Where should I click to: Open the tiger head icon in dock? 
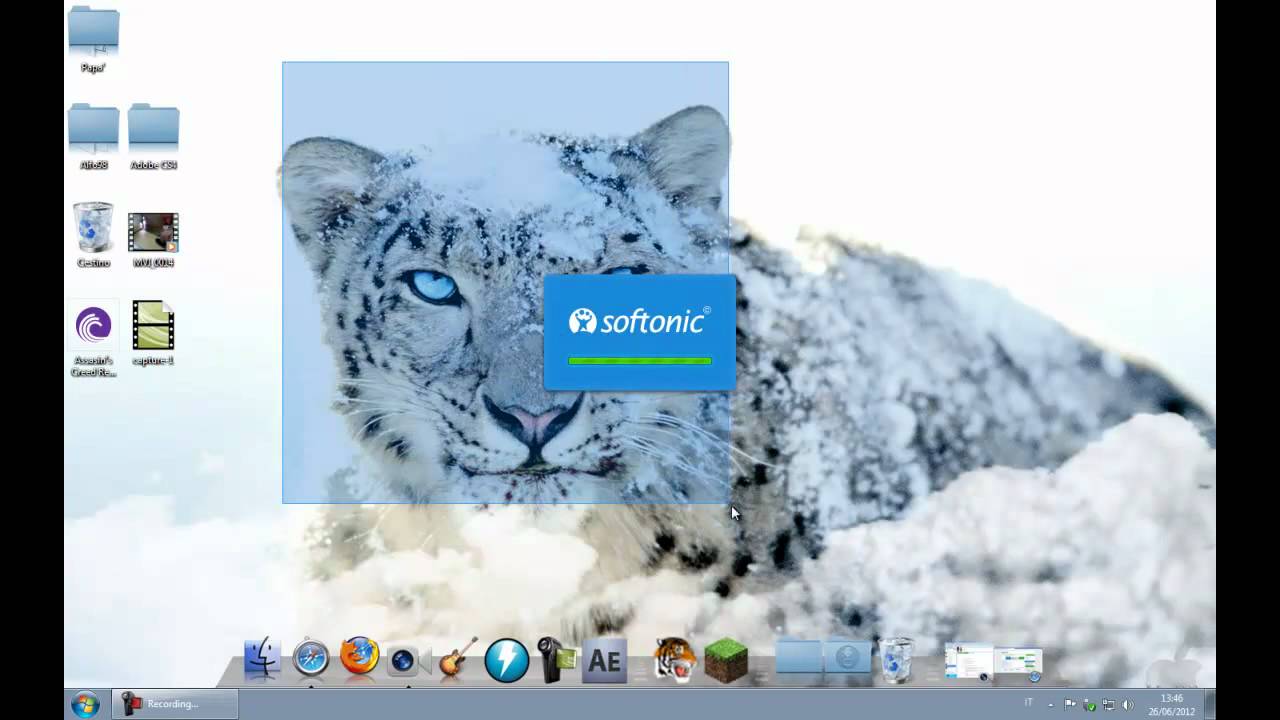[x=675, y=660]
